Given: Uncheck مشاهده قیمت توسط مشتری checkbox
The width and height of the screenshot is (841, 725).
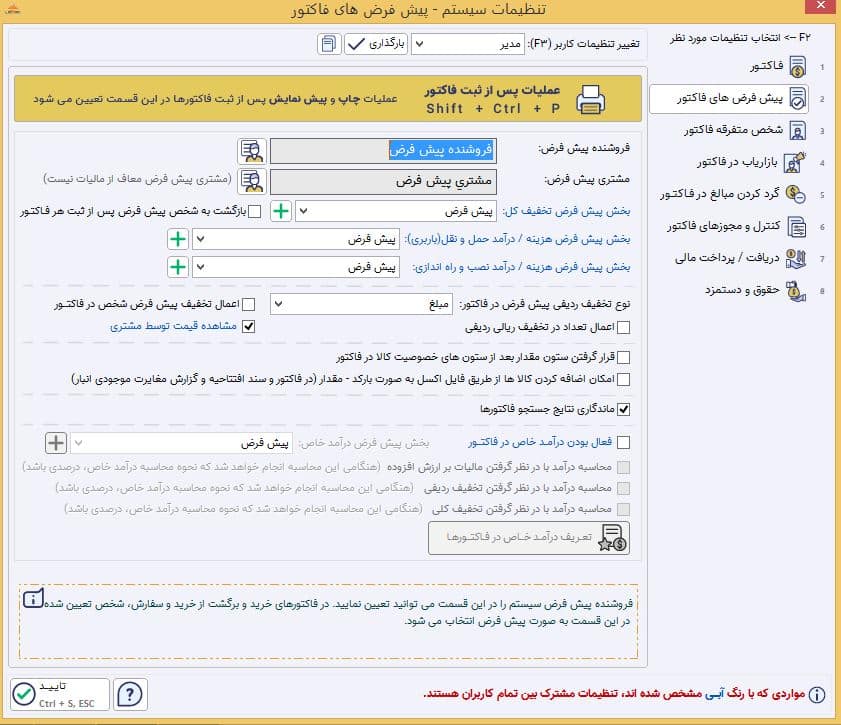Looking at the screenshot, I should coord(248,327).
